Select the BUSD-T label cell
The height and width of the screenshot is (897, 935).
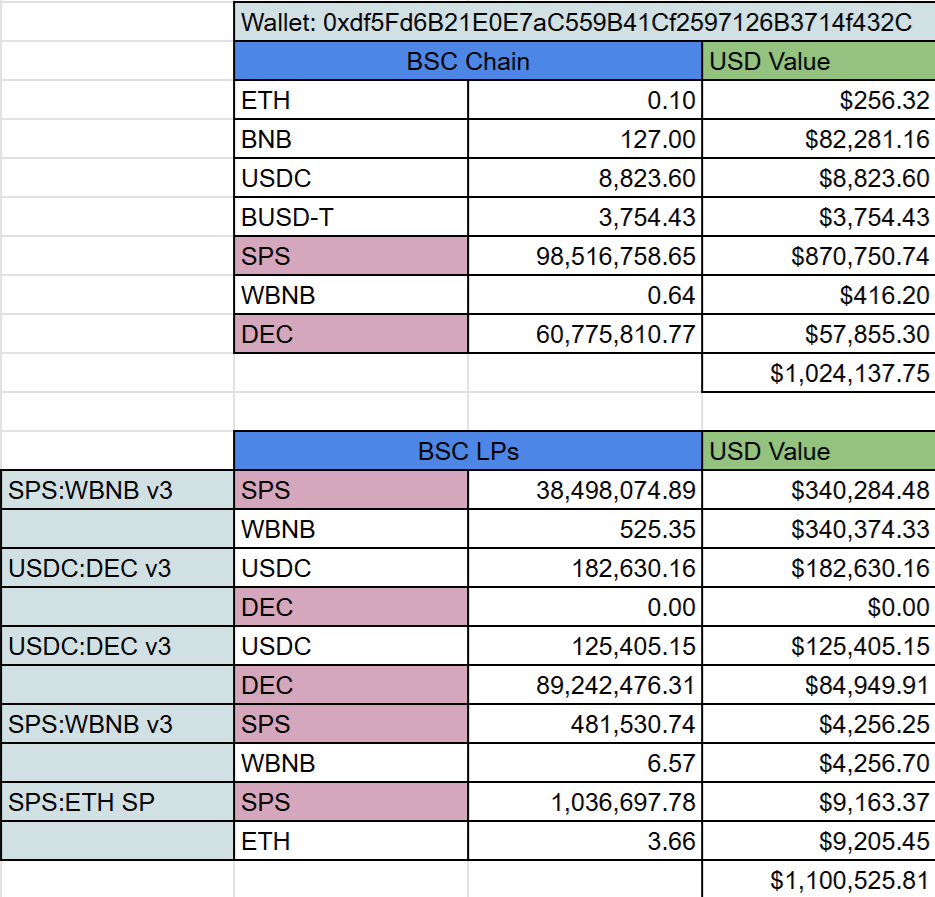351,217
